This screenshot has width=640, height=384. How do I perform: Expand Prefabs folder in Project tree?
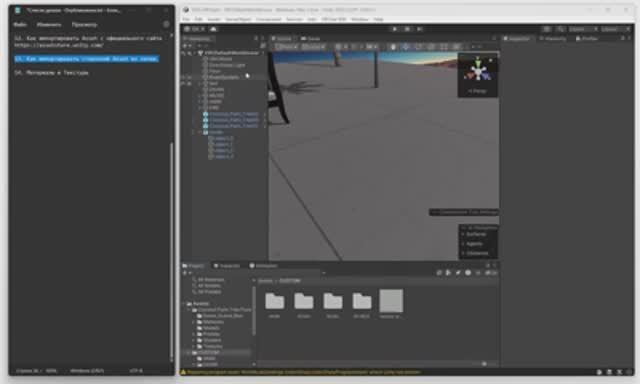pos(194,334)
